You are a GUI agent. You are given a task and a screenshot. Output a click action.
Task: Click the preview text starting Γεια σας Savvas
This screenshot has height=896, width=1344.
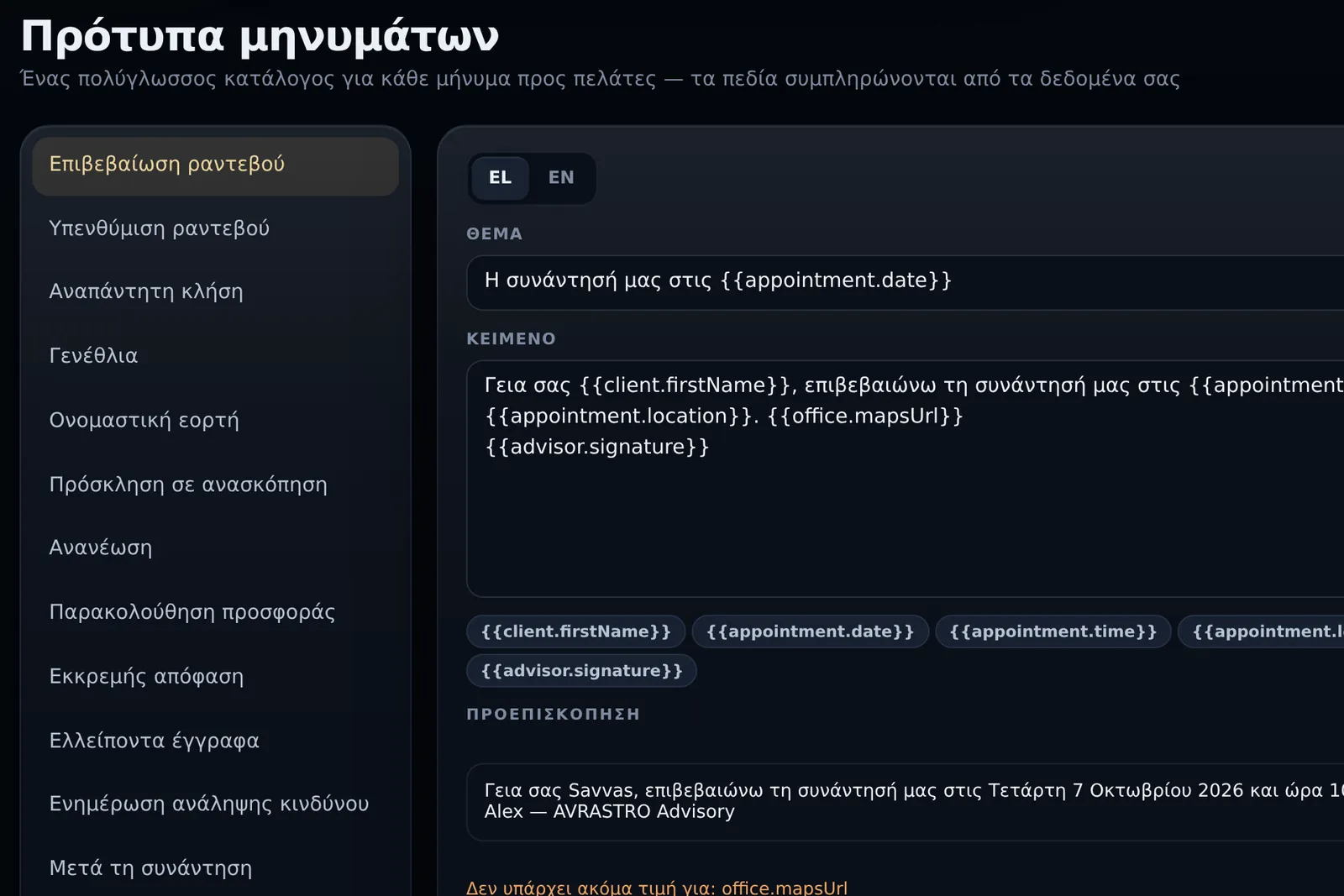pos(914,801)
